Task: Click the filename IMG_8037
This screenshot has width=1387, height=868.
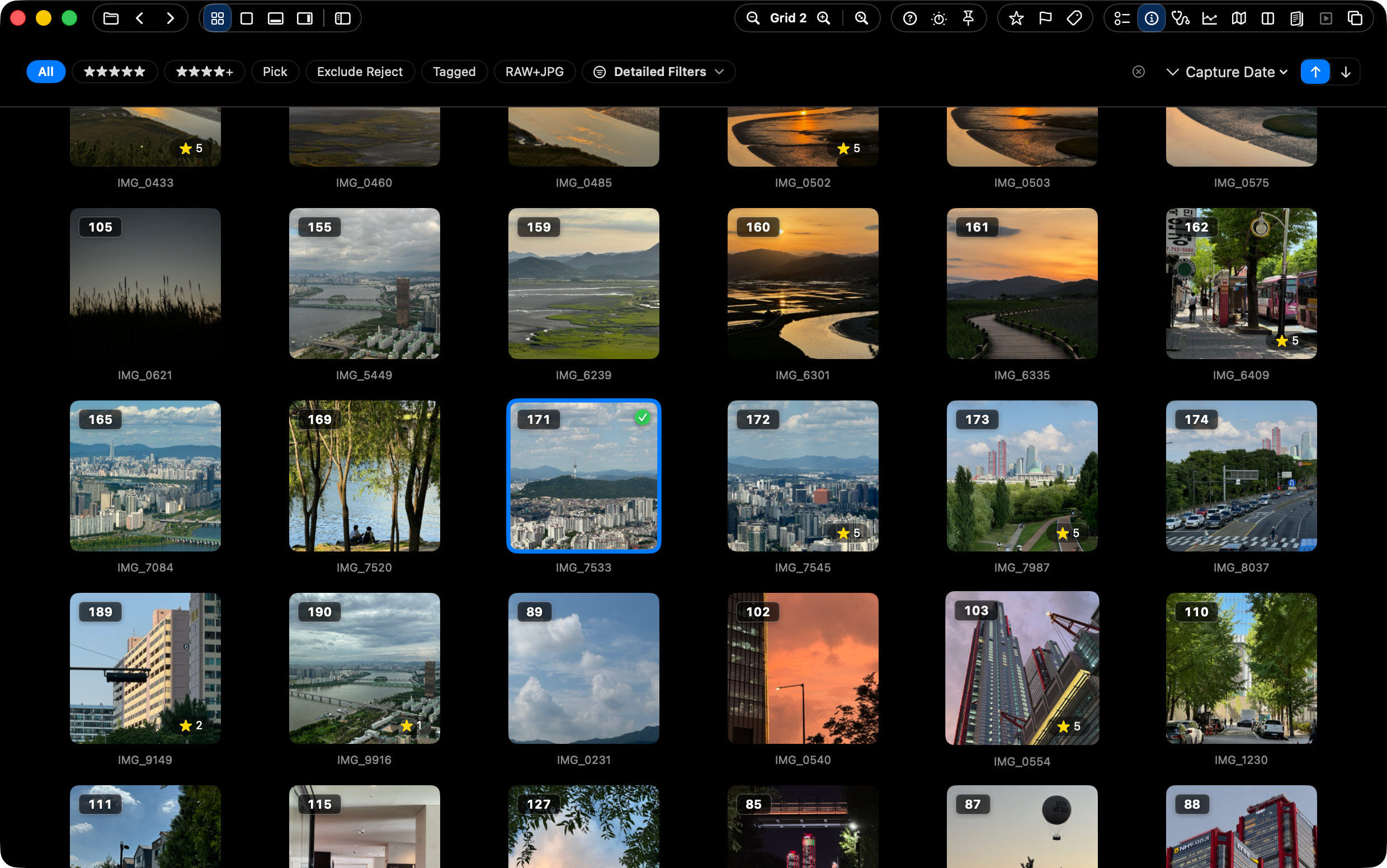Action: tap(1241, 568)
